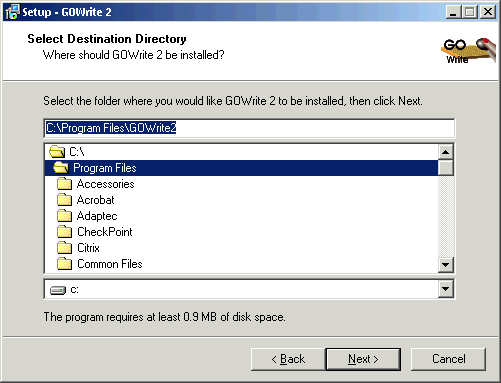The image size is (501, 383).
Task: Continue installation with Next button
Action: 363,359
